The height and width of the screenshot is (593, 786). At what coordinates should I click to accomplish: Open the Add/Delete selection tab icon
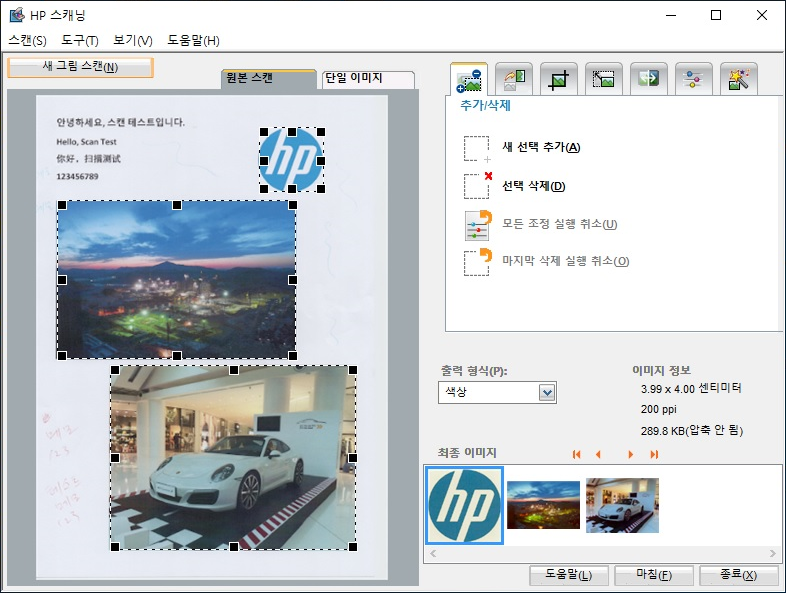469,79
